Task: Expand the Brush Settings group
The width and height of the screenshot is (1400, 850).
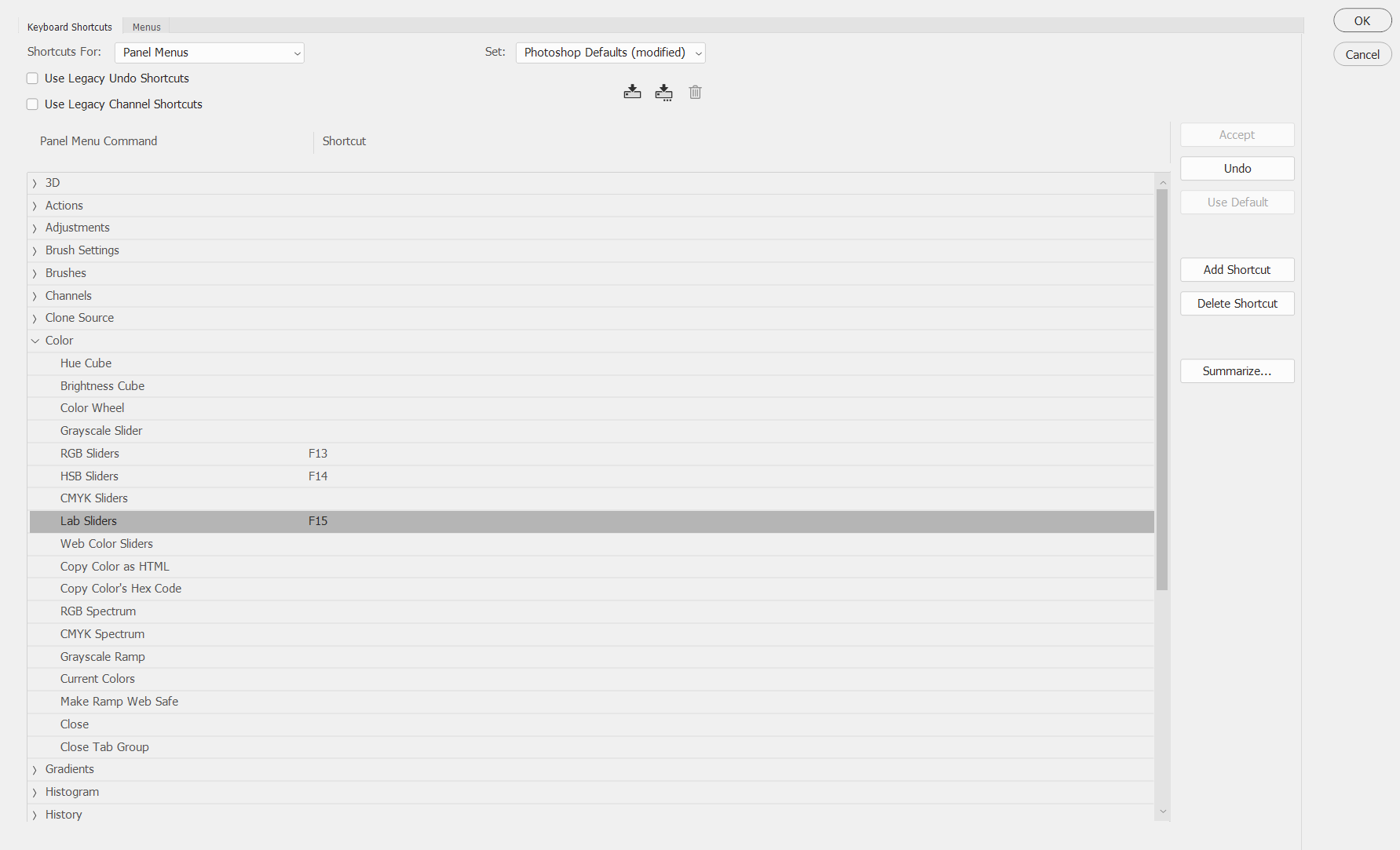Action: click(35, 250)
